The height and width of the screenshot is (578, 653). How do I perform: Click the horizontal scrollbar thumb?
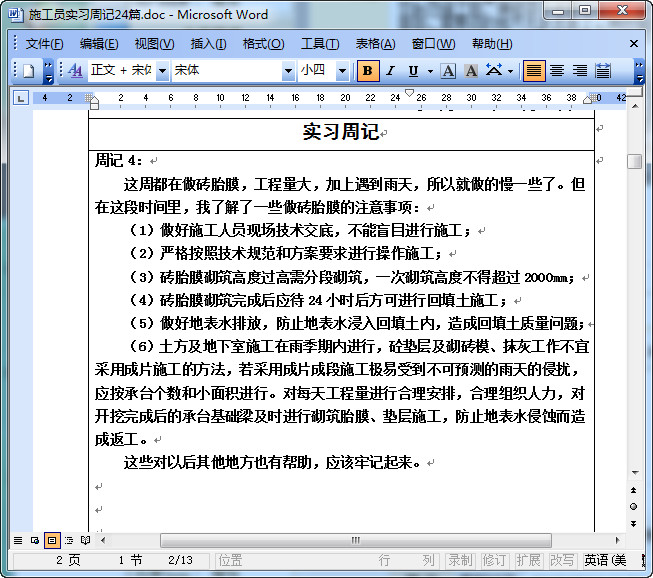click(x=356, y=541)
